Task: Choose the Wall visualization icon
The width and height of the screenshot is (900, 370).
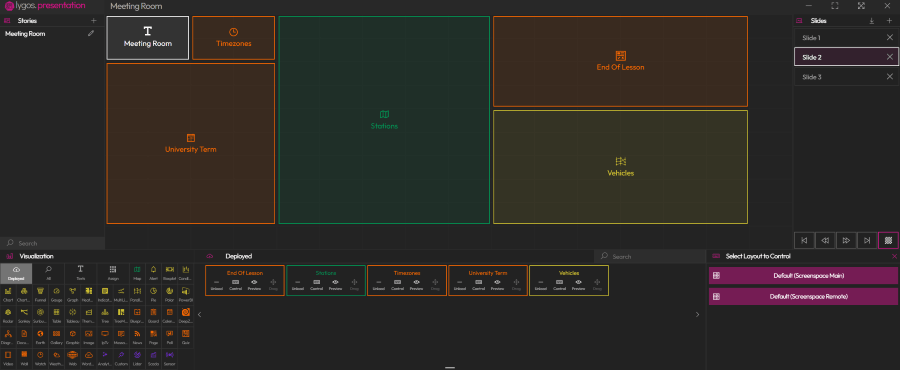Action: (25, 359)
